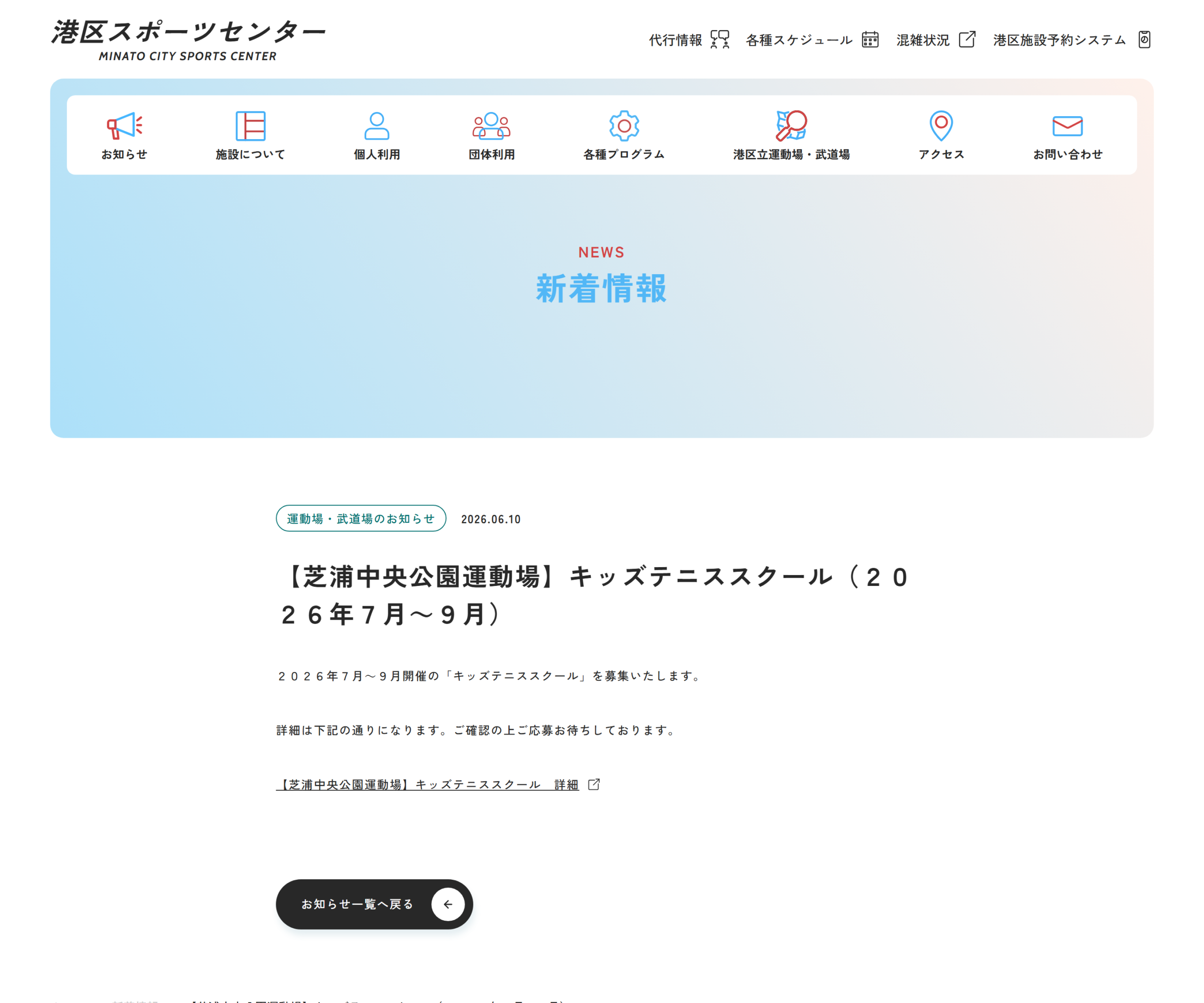Select the 運動場・武道場のお知らせ category tag
Image resolution: width=1204 pixels, height=1003 pixels.
[361, 518]
